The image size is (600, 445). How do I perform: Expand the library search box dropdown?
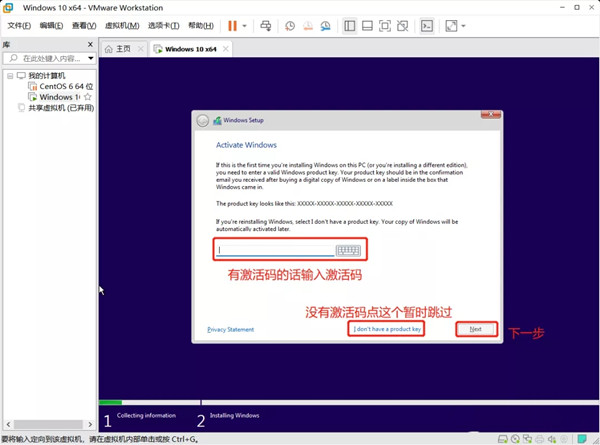pos(90,60)
